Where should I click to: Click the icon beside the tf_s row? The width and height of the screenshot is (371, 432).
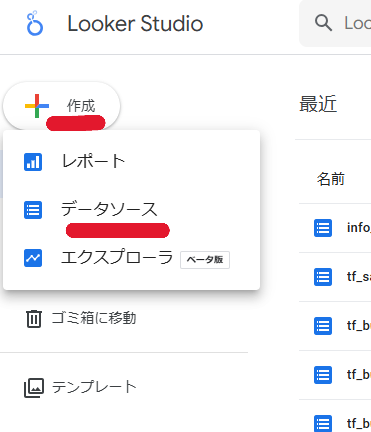tap(323, 277)
